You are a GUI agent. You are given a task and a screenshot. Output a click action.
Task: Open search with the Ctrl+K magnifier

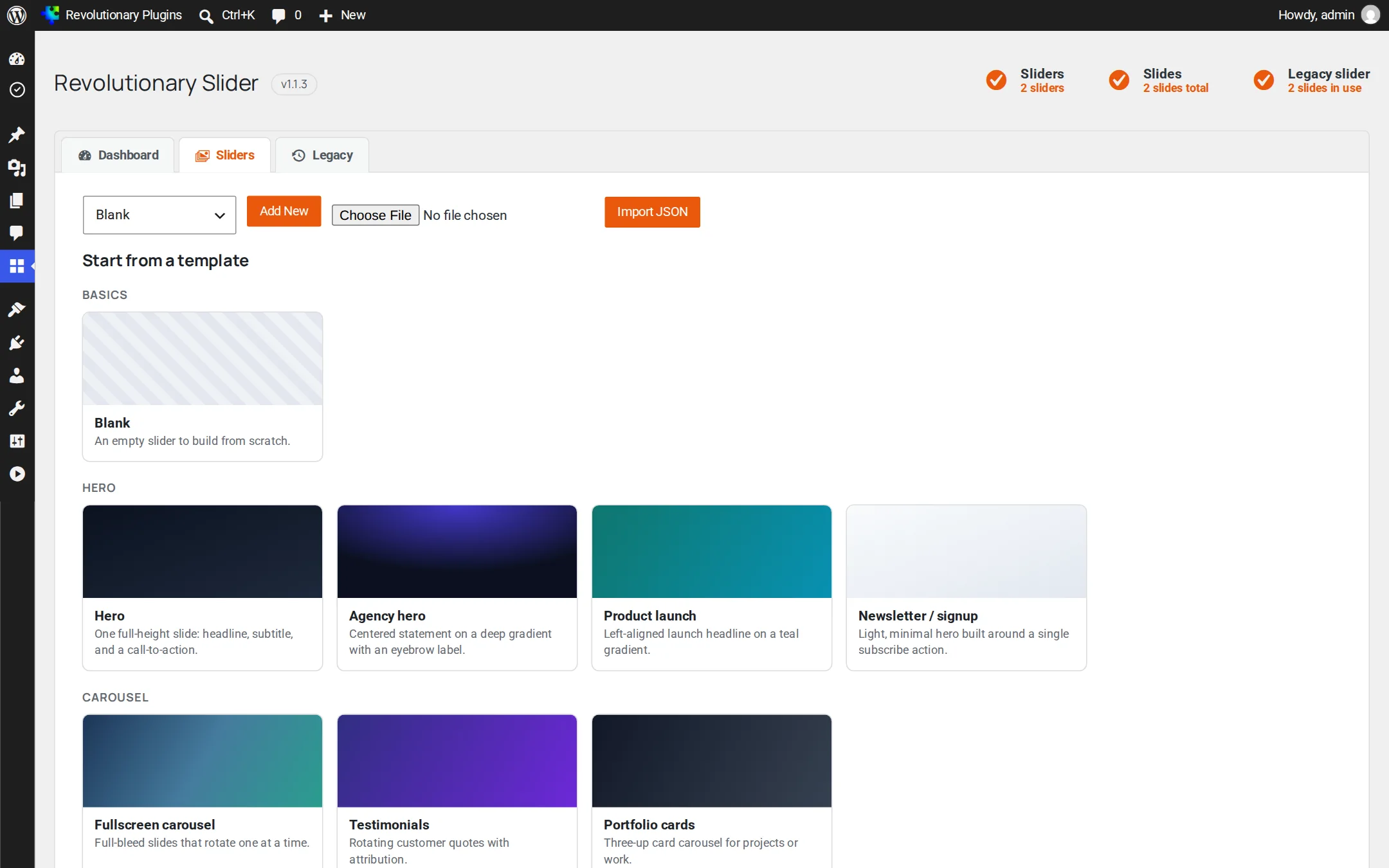[x=227, y=15]
